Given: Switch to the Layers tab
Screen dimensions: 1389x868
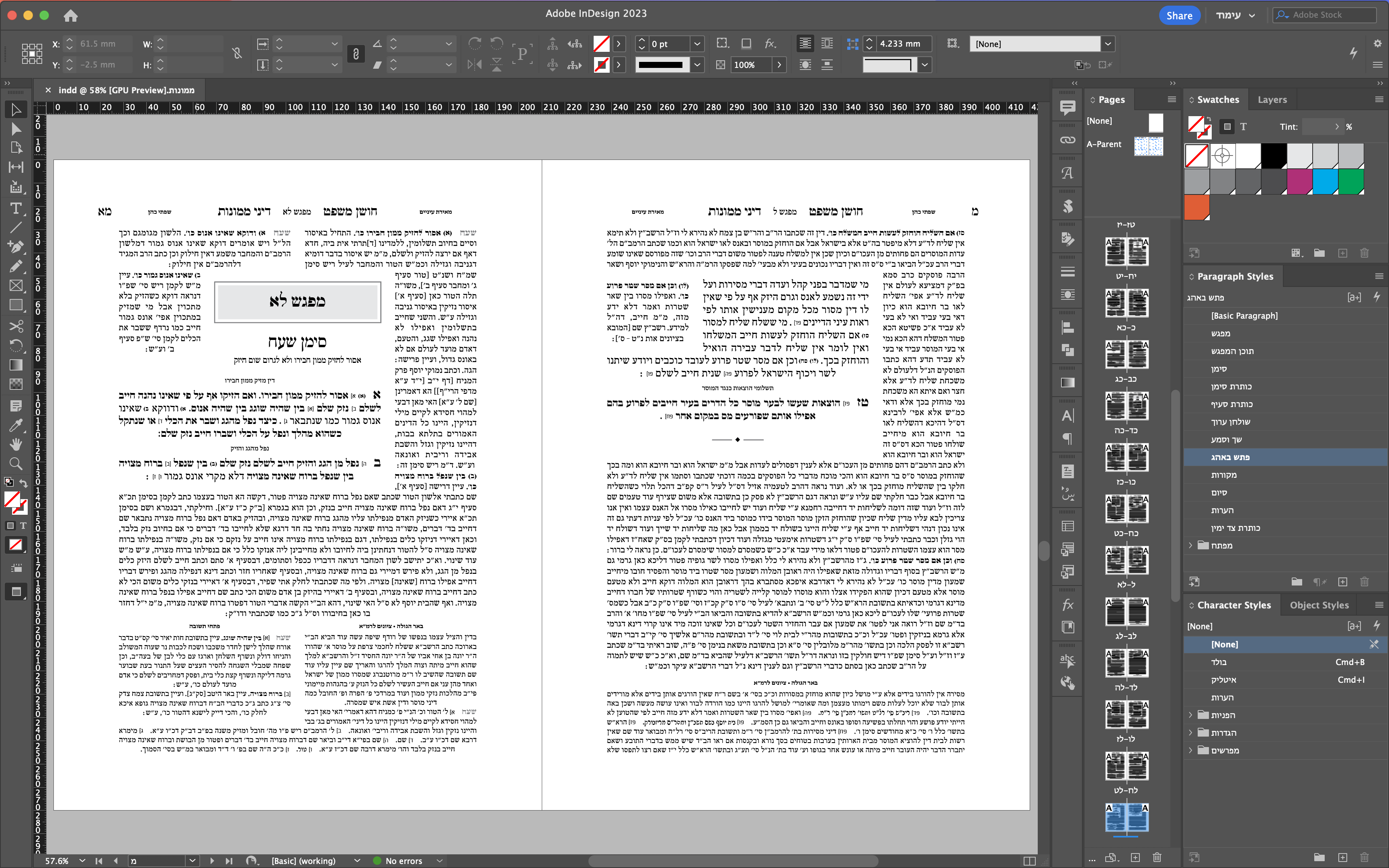Looking at the screenshot, I should (1272, 99).
